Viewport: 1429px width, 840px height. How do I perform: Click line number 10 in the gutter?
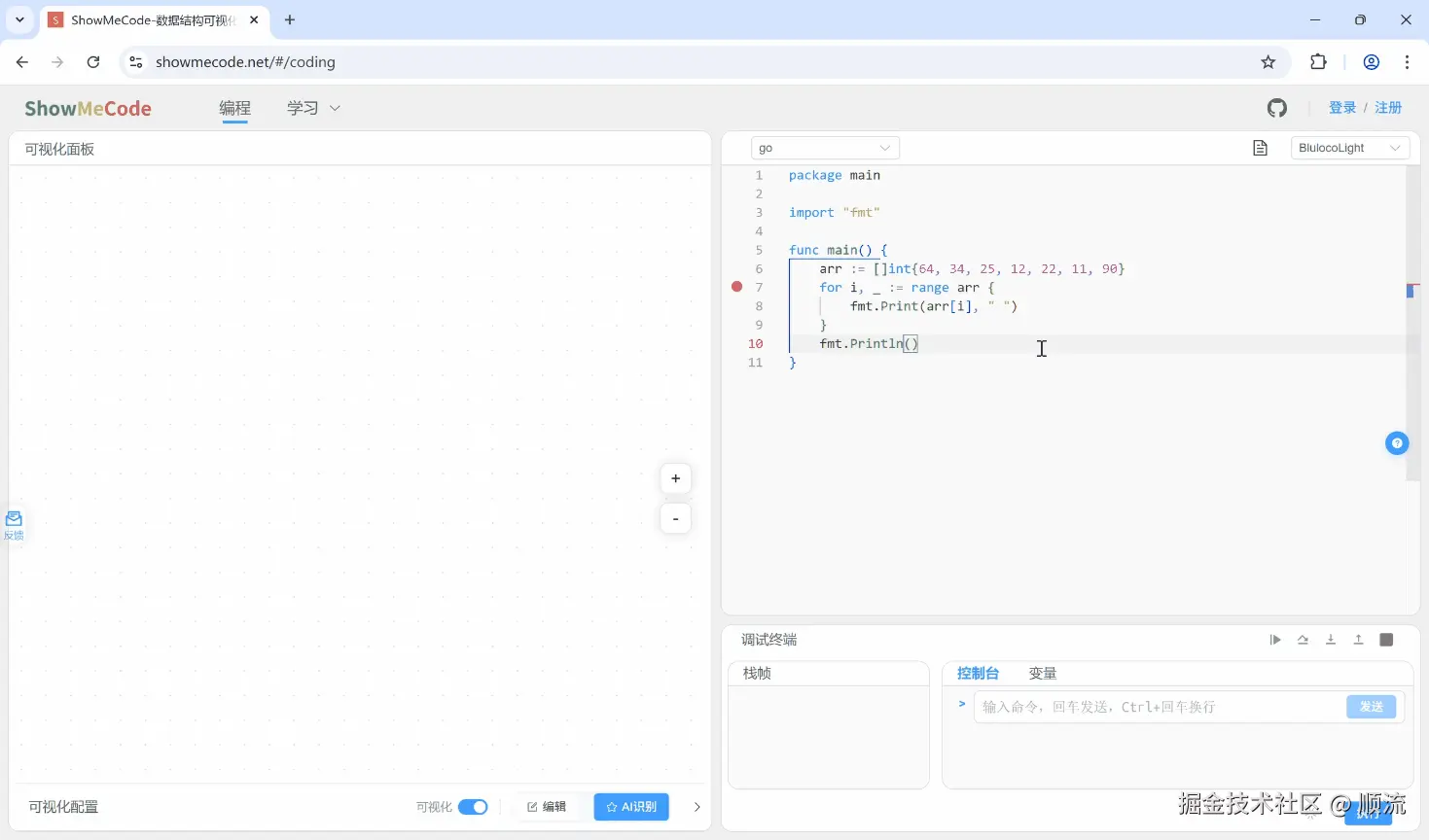(x=756, y=343)
